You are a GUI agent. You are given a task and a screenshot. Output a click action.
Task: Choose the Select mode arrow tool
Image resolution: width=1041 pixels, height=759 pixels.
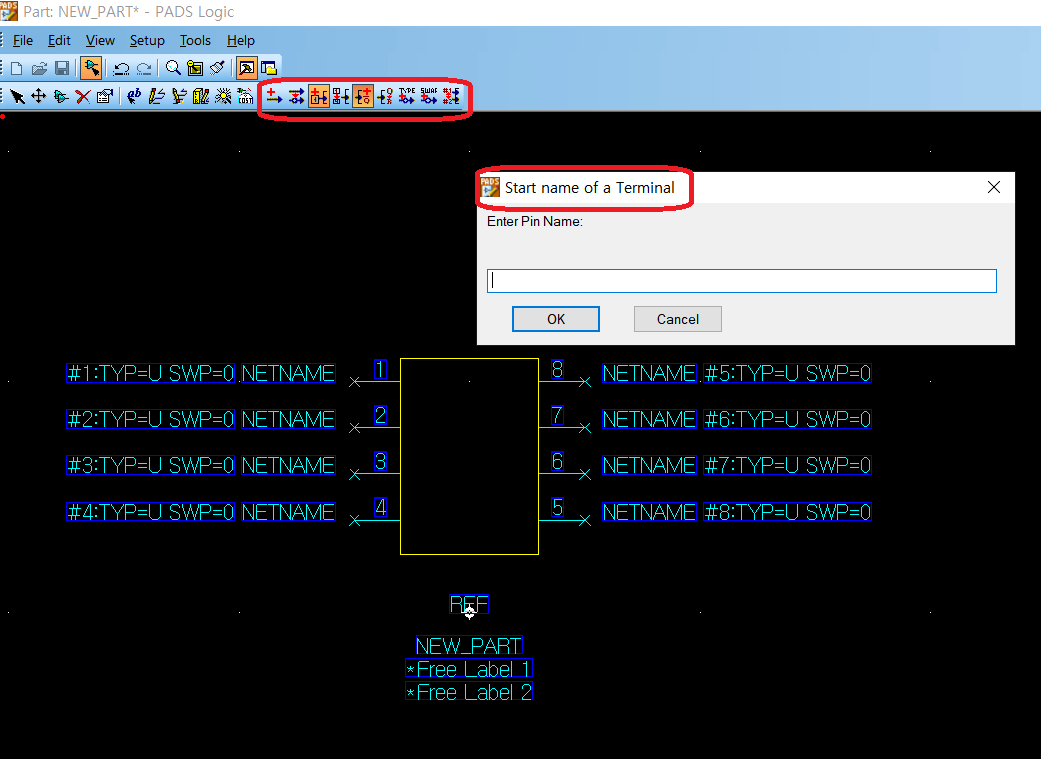pos(17,97)
